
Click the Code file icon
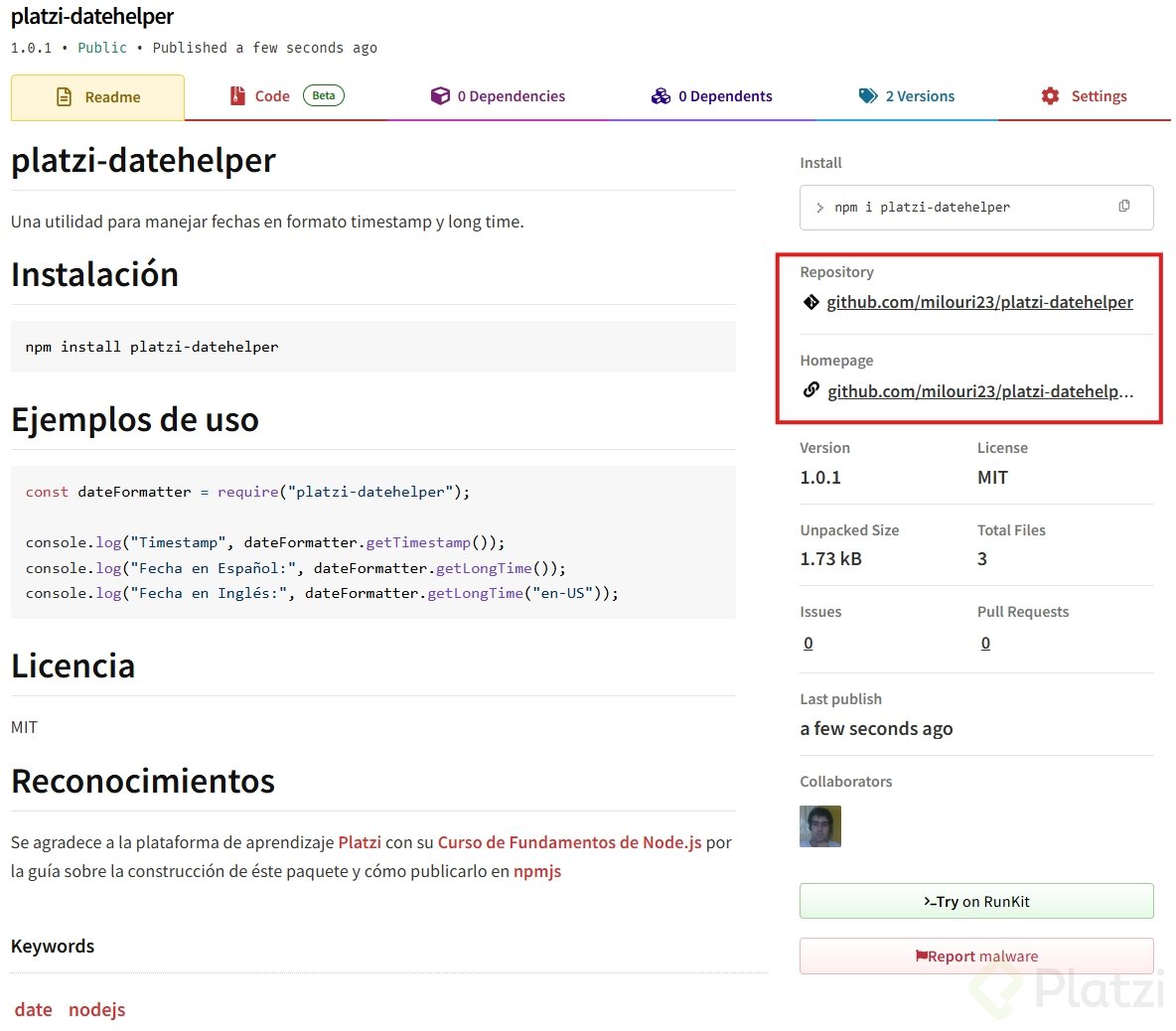point(237,96)
